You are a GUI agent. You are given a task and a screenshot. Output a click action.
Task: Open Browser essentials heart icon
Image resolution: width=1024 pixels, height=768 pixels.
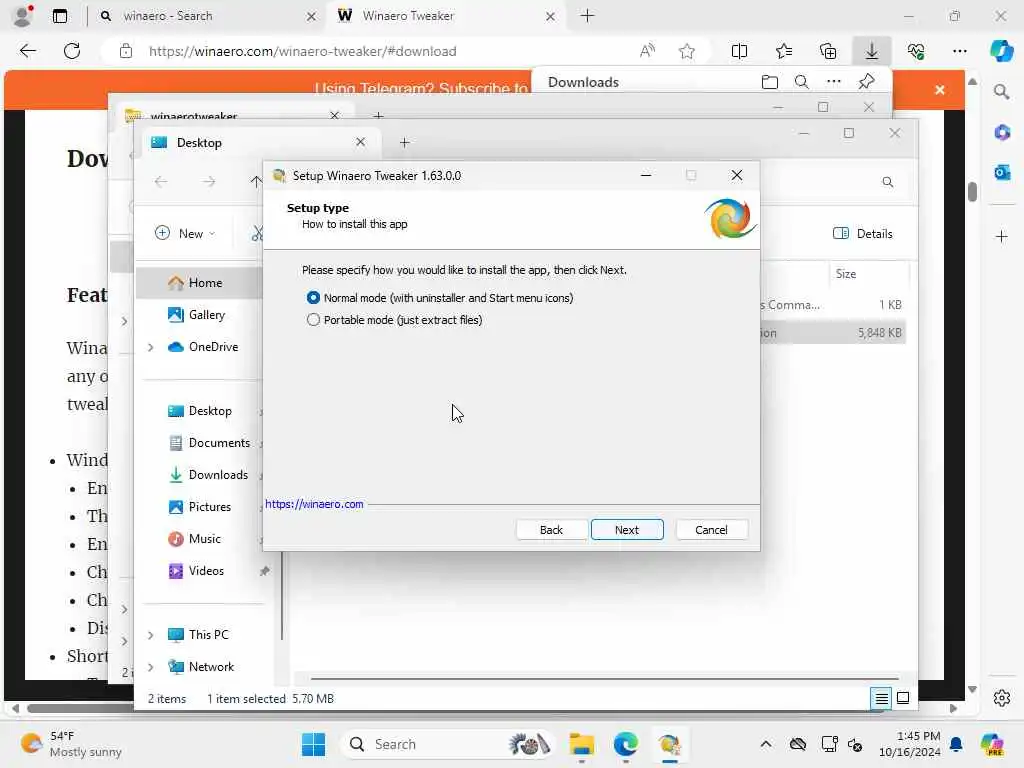916,51
